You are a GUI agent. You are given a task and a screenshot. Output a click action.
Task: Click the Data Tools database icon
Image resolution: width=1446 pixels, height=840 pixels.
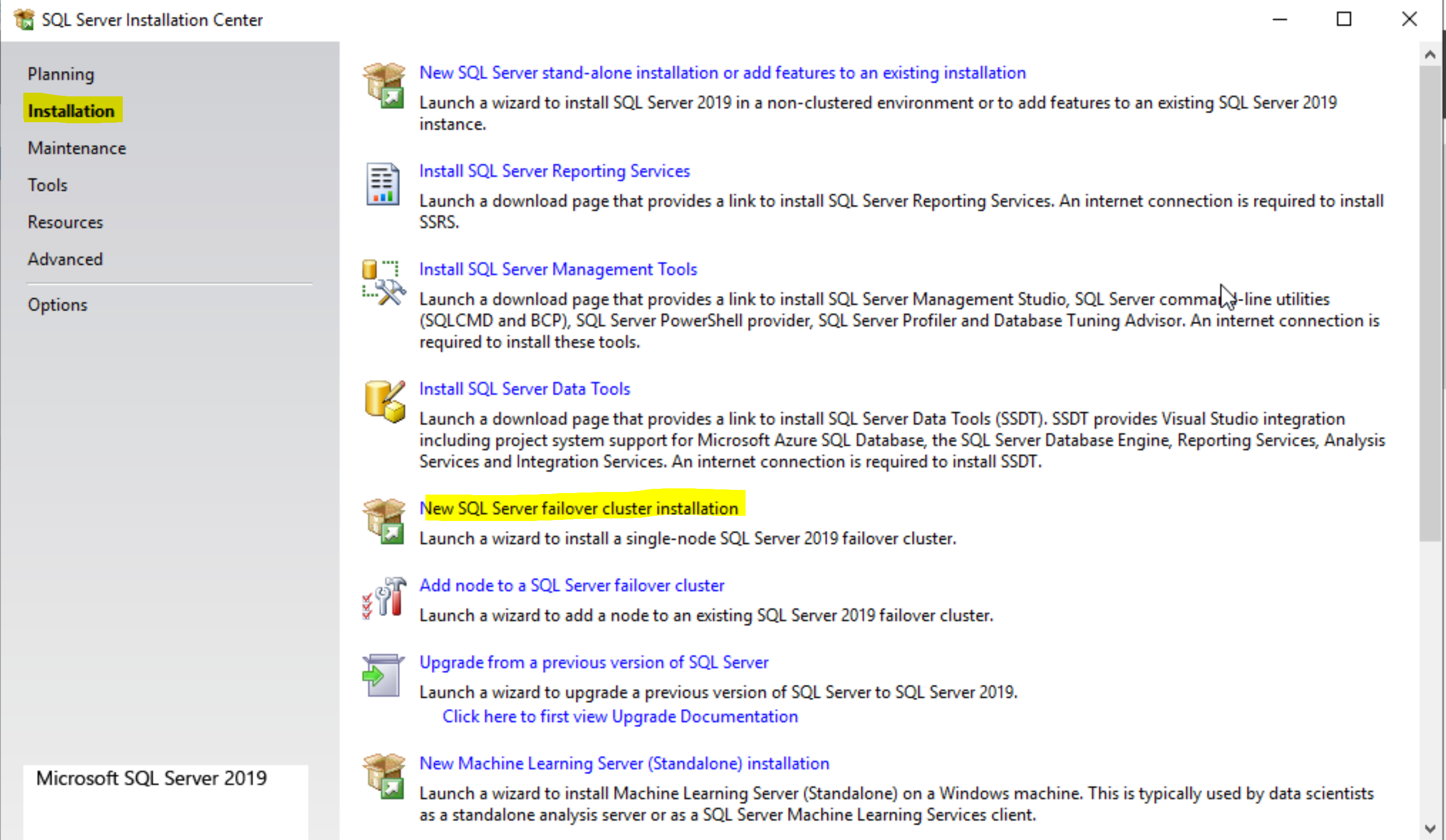[384, 401]
